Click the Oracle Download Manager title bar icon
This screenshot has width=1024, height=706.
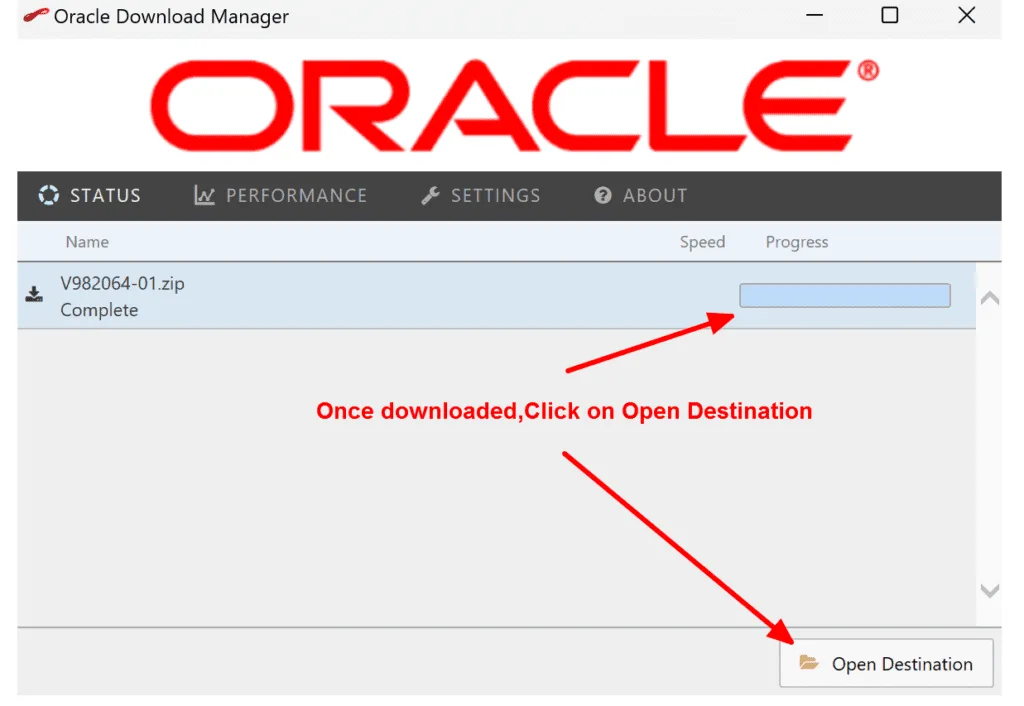[x=35, y=16]
